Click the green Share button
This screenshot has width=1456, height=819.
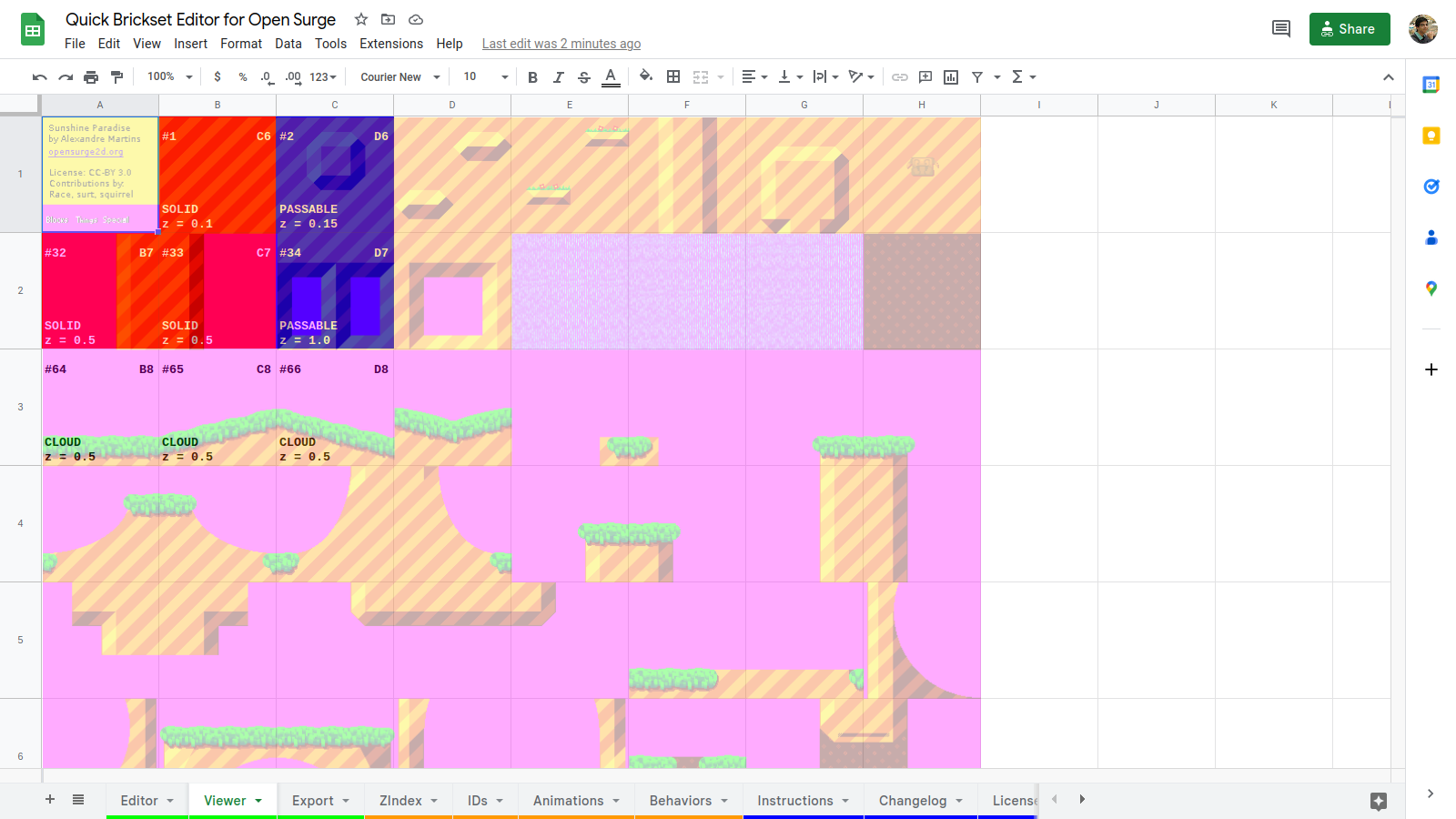pos(1350,29)
